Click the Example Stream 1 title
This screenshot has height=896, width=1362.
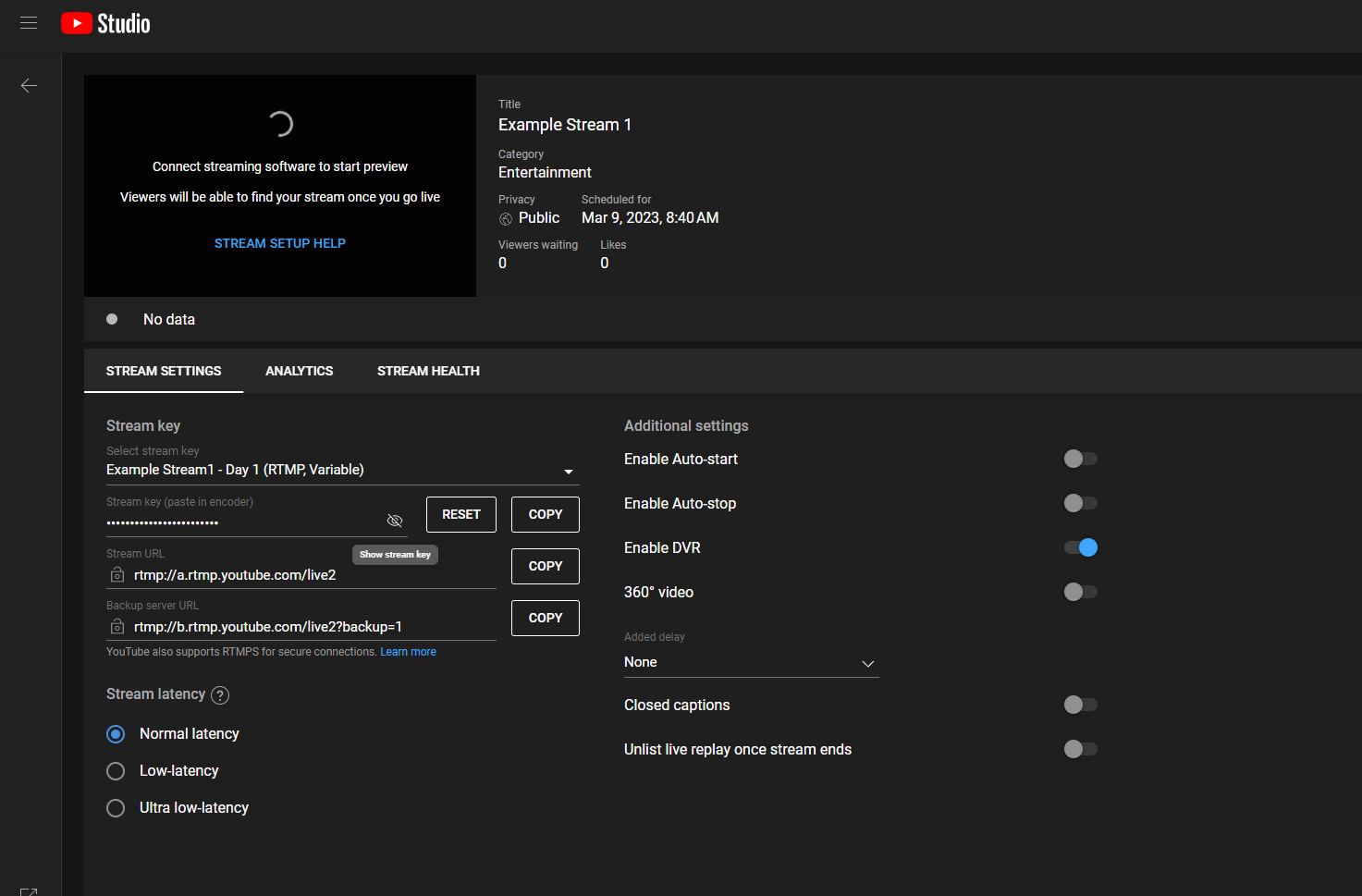point(565,125)
